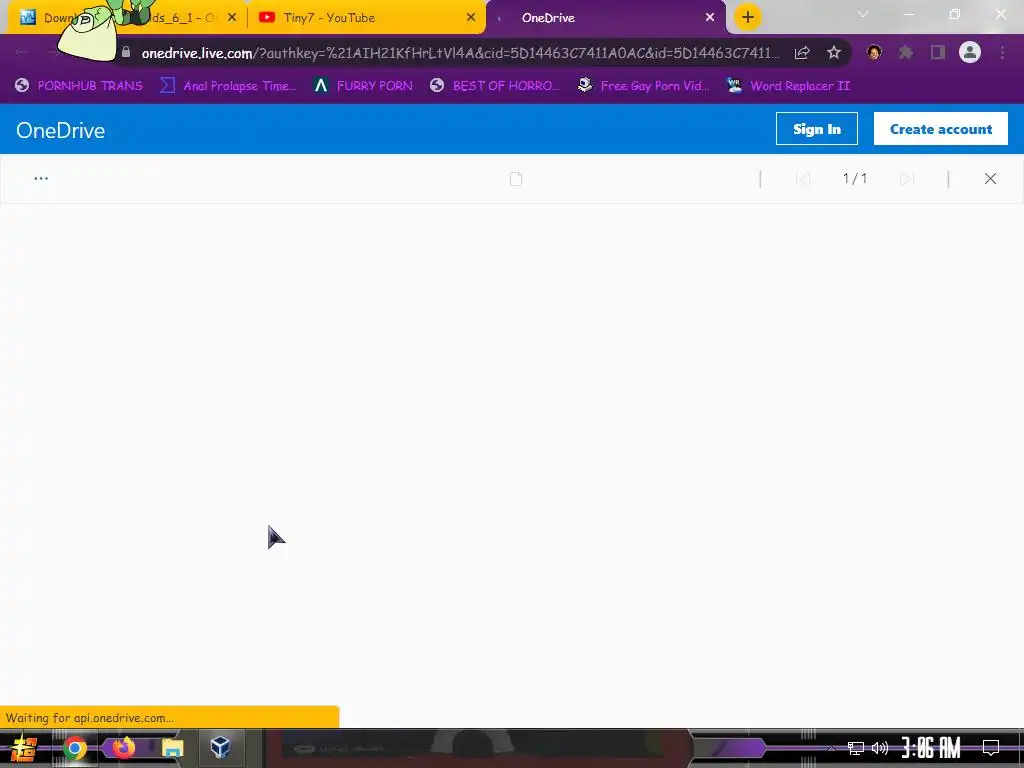
Task: Close the first Downloads tab
Action: tap(232, 18)
